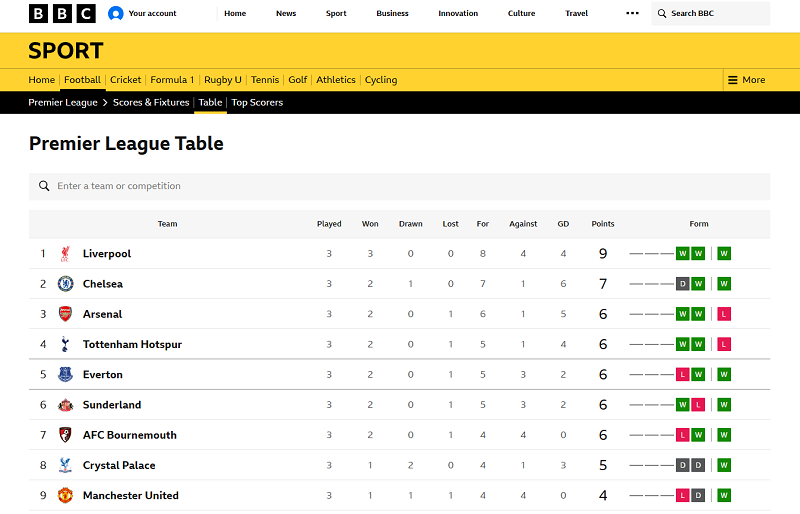Viewport: 800px width, 514px height.
Task: Click the BBC logo
Action: pos(62,13)
